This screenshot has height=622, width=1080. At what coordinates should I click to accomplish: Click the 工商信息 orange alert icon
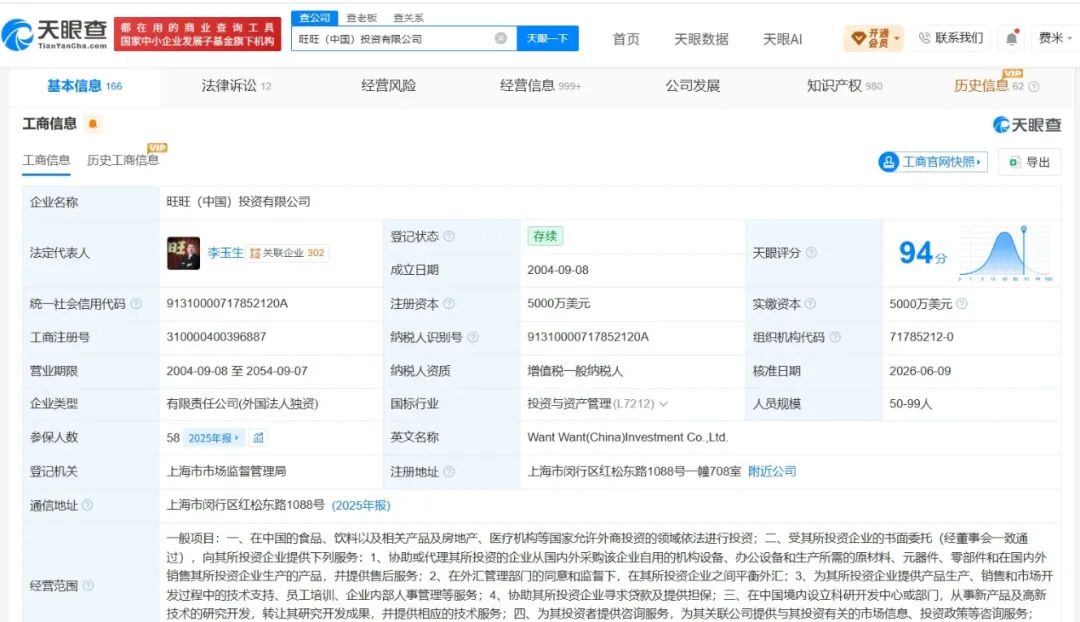coord(93,124)
